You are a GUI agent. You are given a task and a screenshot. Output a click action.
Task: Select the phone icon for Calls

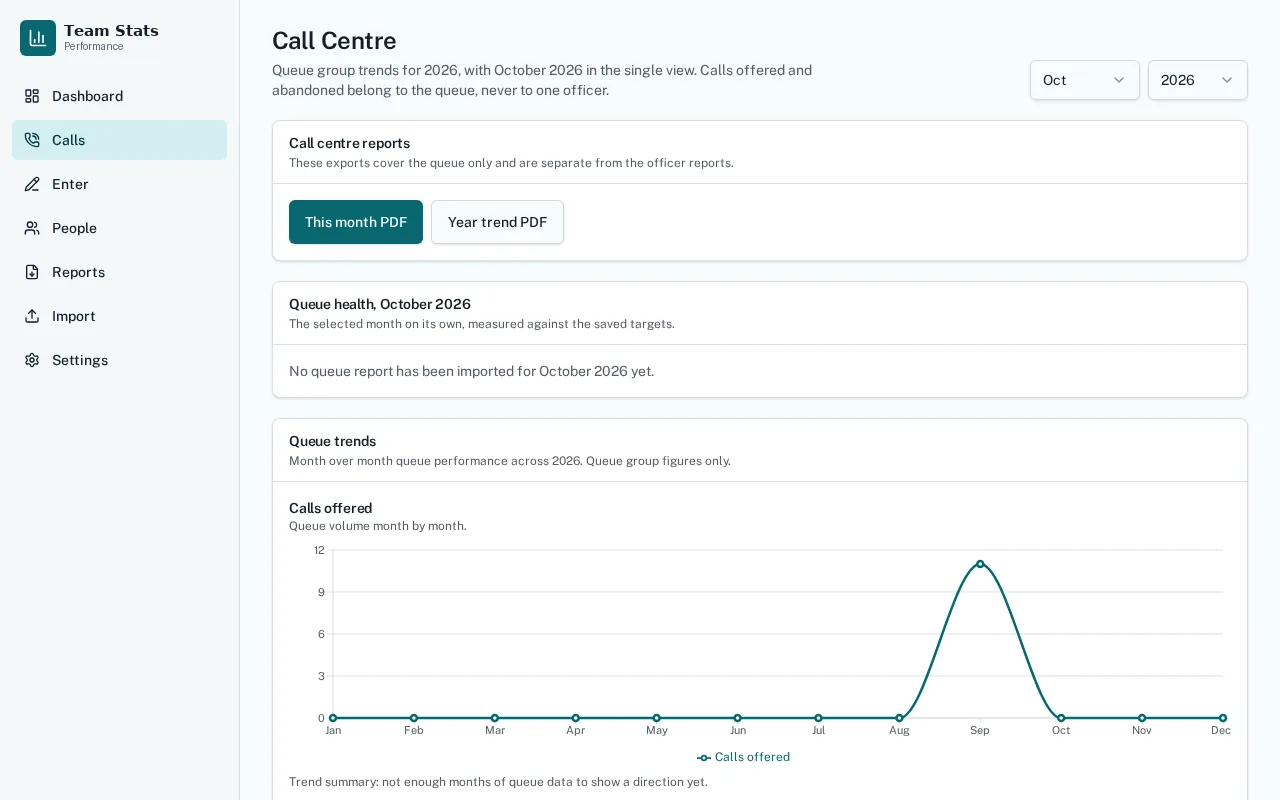point(32,140)
